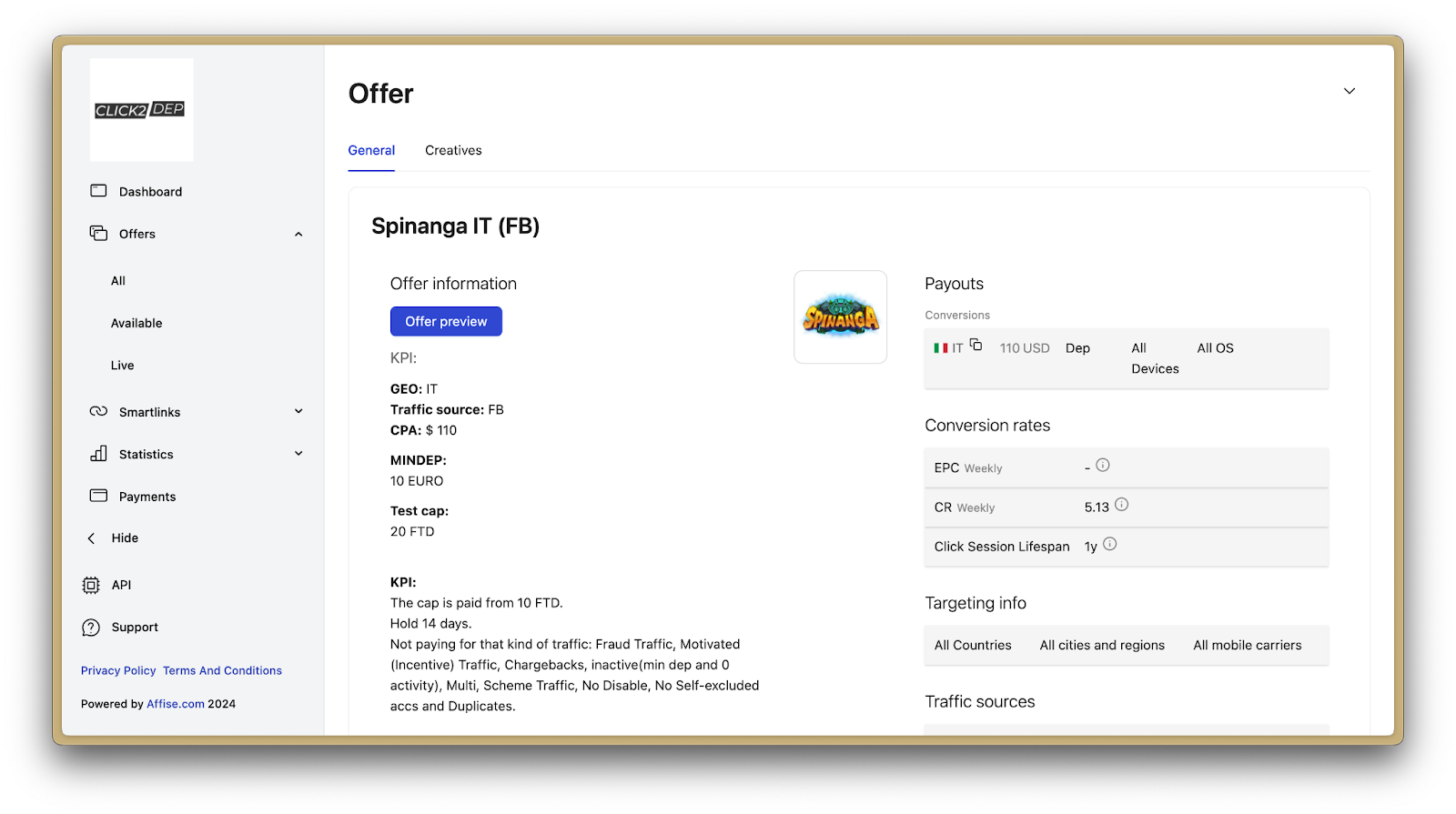1456x814 pixels.
Task: Show EPC Weekly info tooltip icon
Action: coord(1103,465)
